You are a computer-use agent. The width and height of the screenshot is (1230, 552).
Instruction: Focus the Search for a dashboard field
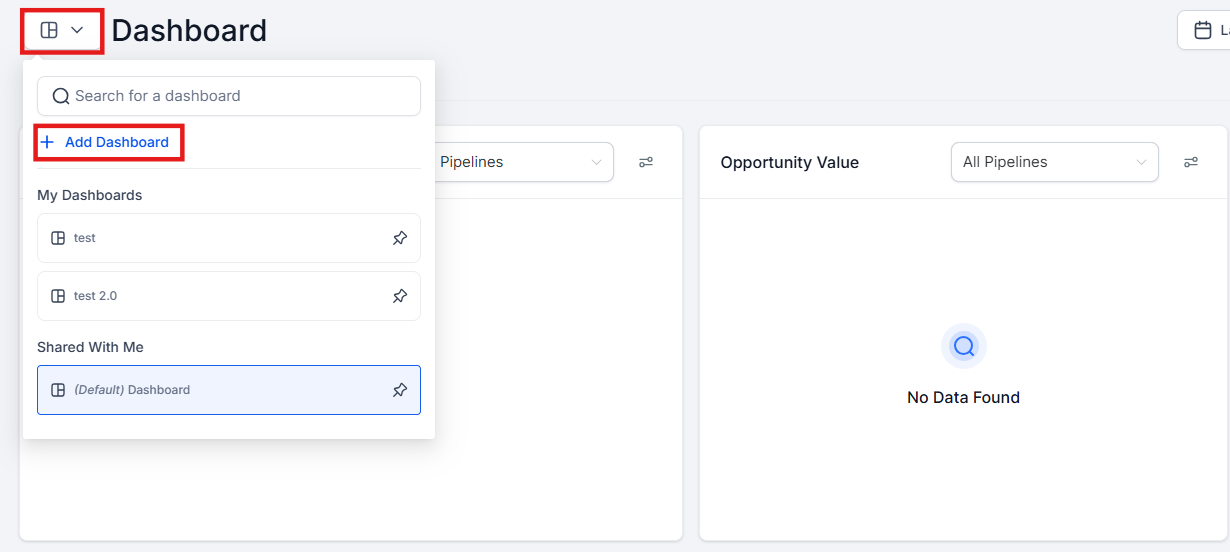click(240, 96)
